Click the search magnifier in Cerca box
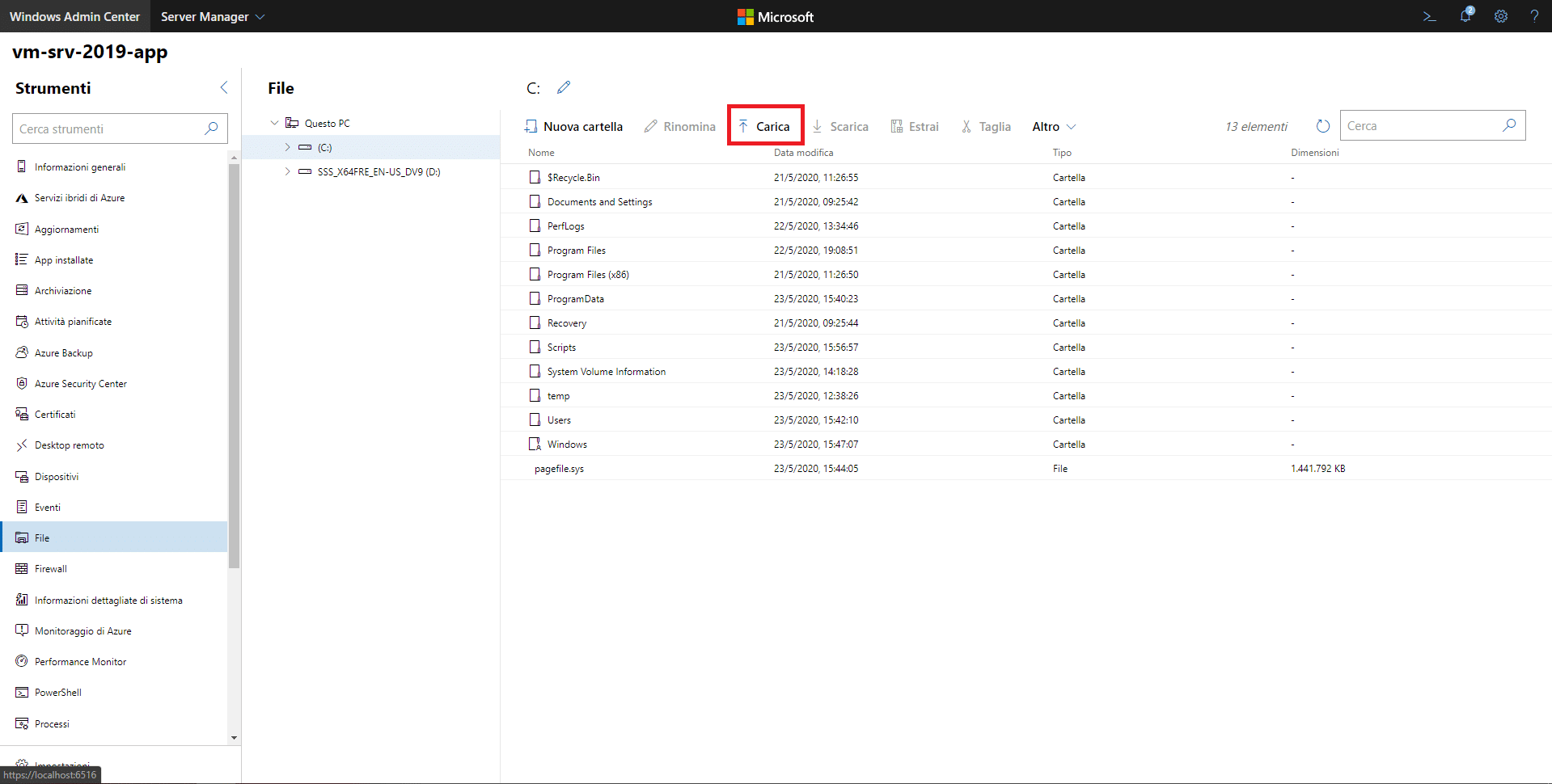Image resolution: width=1552 pixels, height=784 pixels. (x=1509, y=125)
